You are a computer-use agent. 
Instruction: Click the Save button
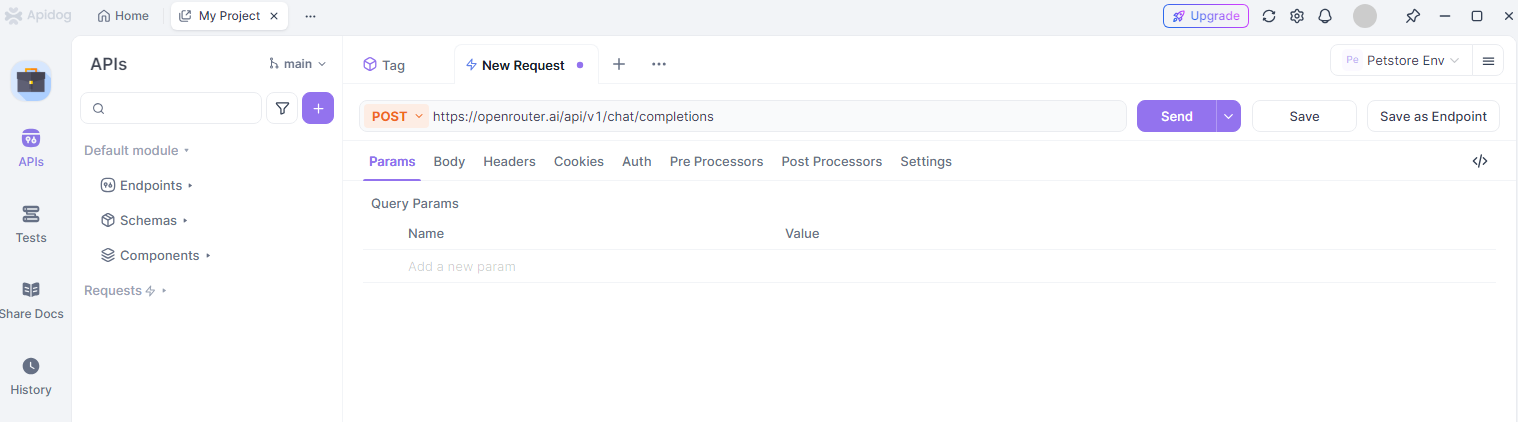click(x=1304, y=116)
